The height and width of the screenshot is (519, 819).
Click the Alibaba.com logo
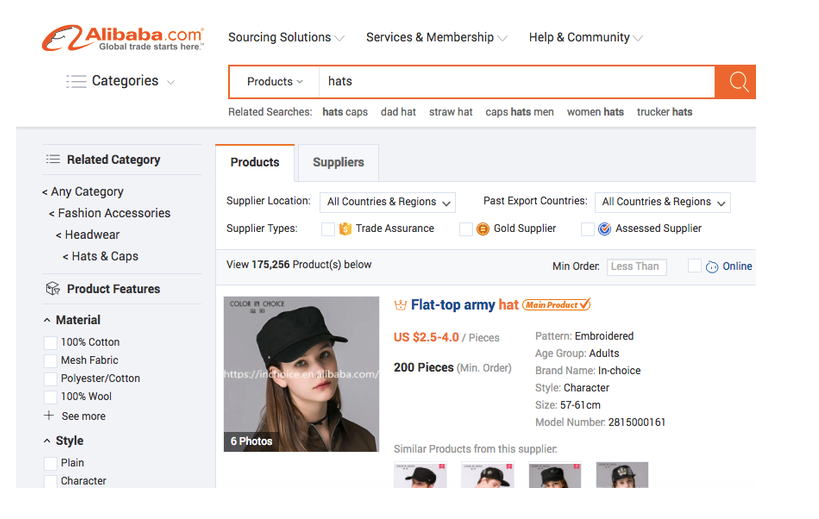point(123,38)
